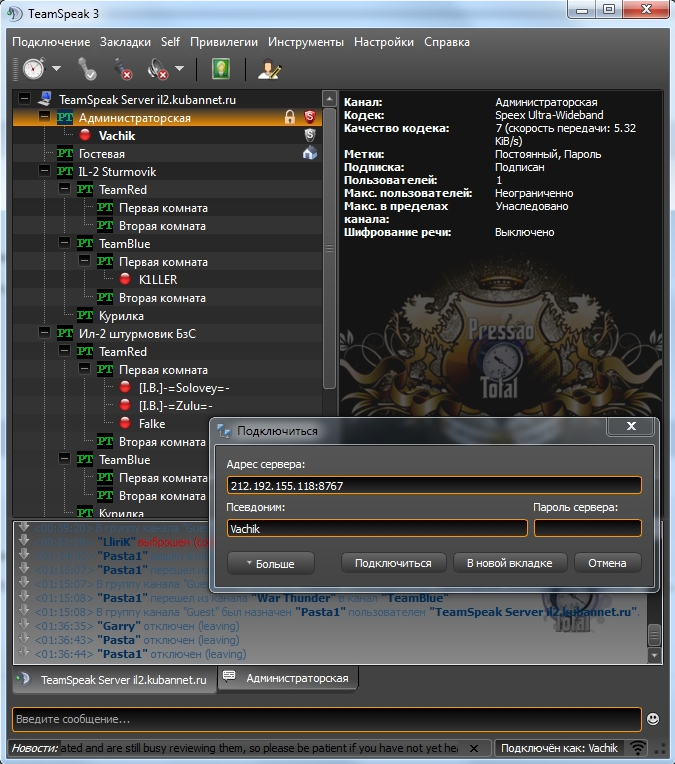Click the PT icon of Гостевая
This screenshot has height=764, width=675.
pos(65,153)
